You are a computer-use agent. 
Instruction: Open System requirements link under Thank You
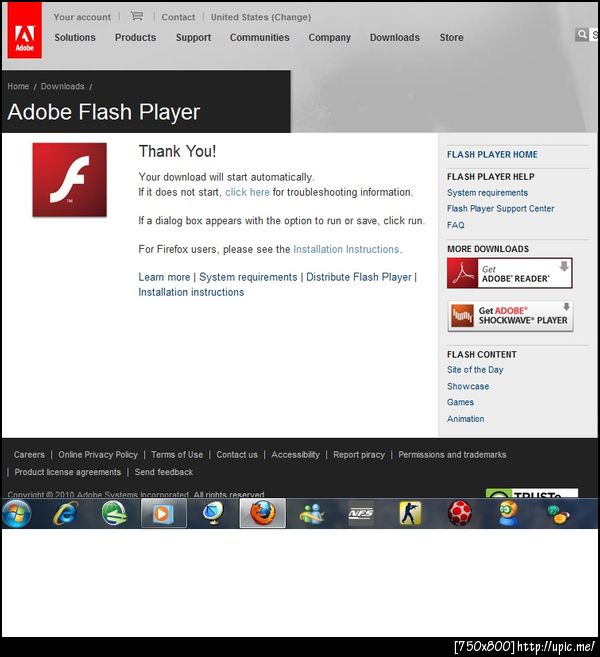(x=248, y=277)
